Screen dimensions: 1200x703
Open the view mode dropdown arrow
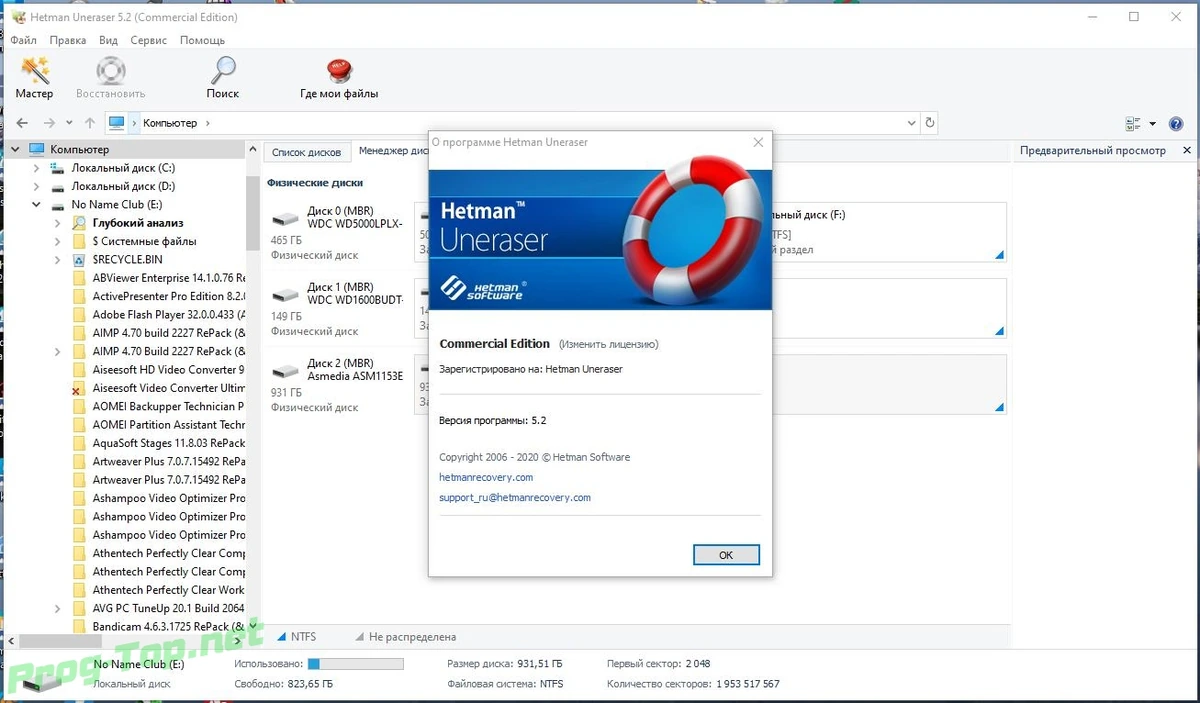pyautogui.click(x=1152, y=124)
